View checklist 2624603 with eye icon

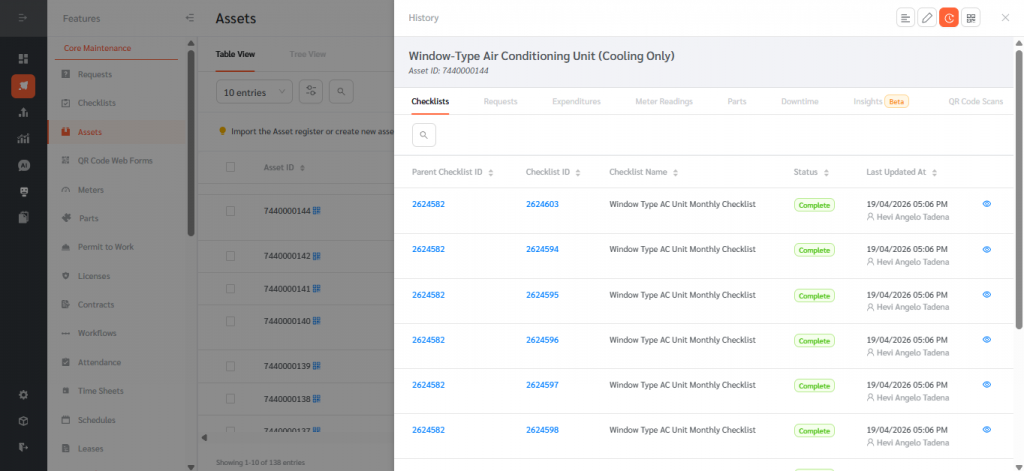986,204
